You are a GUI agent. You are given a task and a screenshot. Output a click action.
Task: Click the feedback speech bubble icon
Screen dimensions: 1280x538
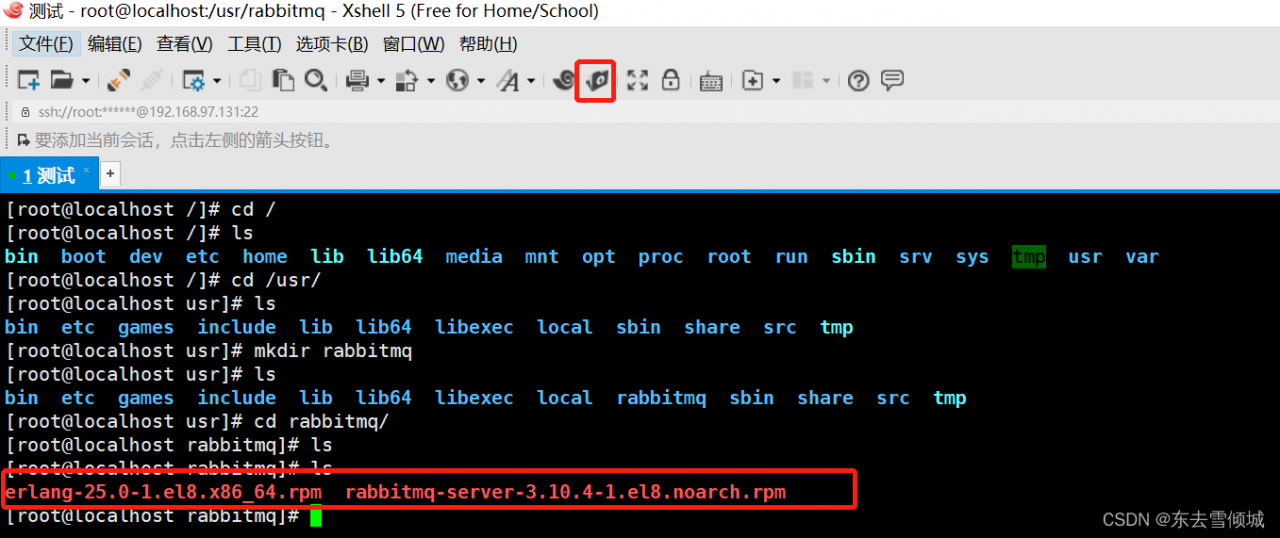click(x=892, y=81)
